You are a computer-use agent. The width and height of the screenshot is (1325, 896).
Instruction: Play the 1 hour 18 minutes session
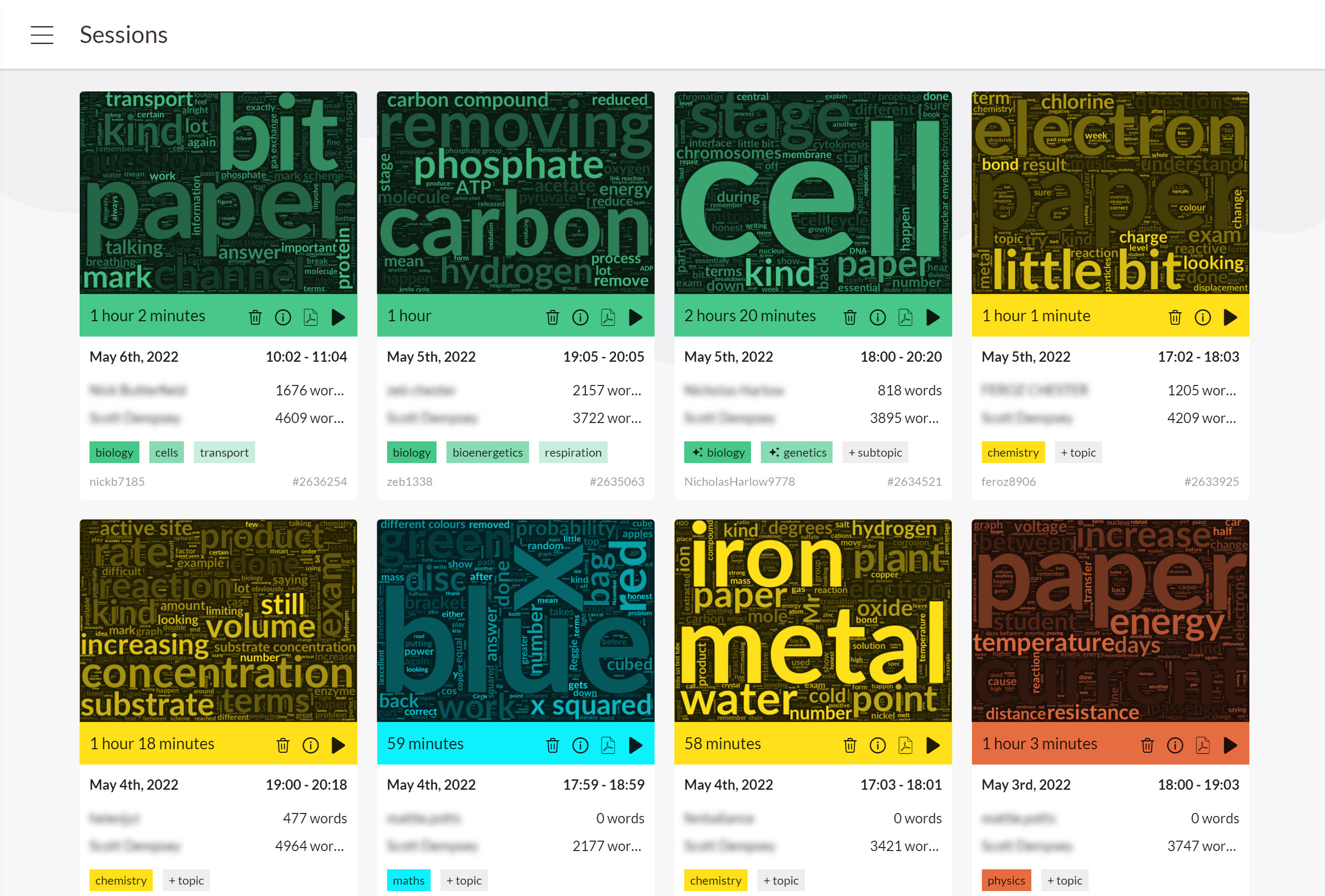[x=338, y=745]
